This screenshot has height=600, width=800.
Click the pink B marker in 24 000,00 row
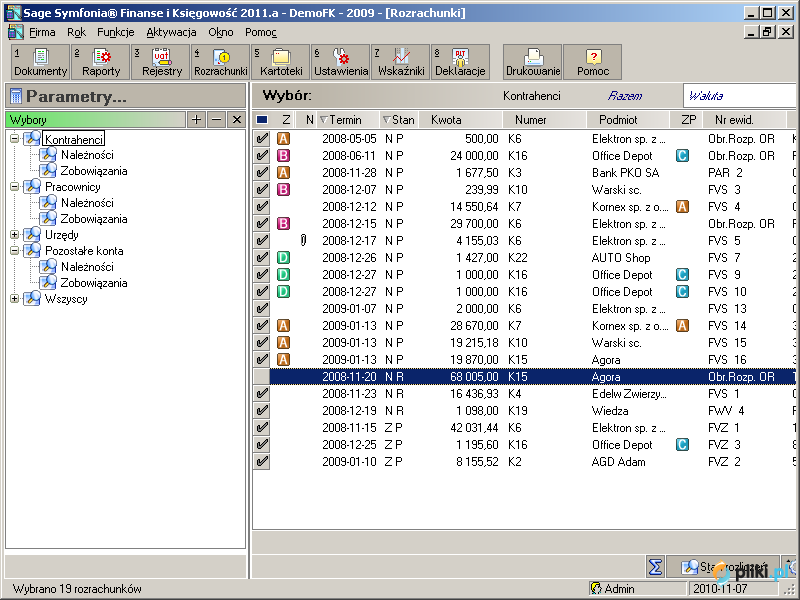(283, 156)
